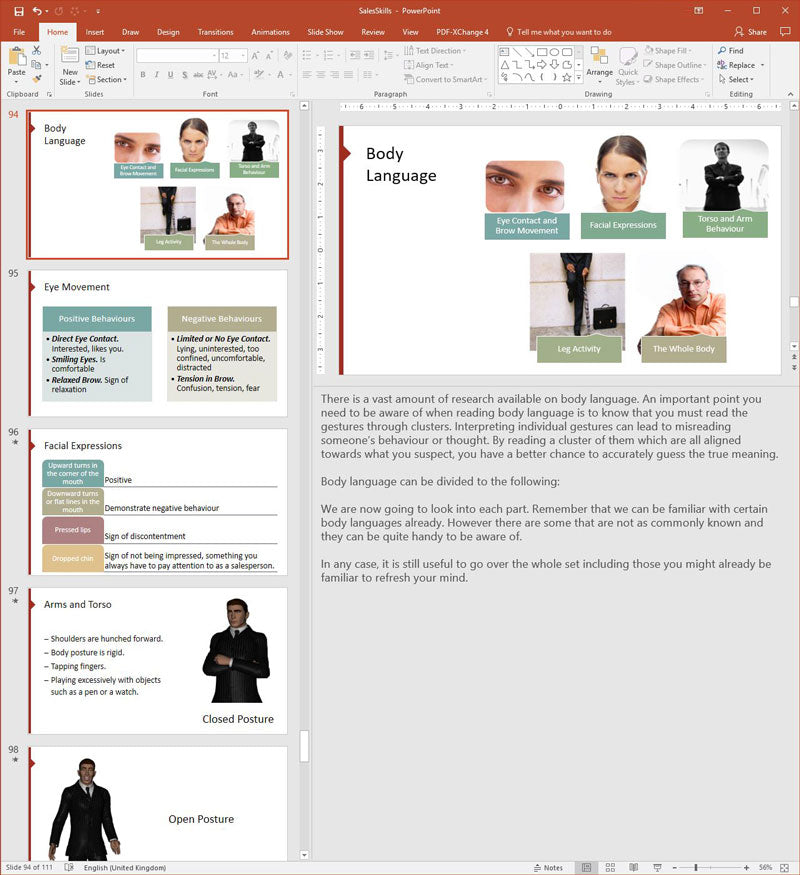Zoom out with minus button
800x875 pixels.
coord(674,867)
